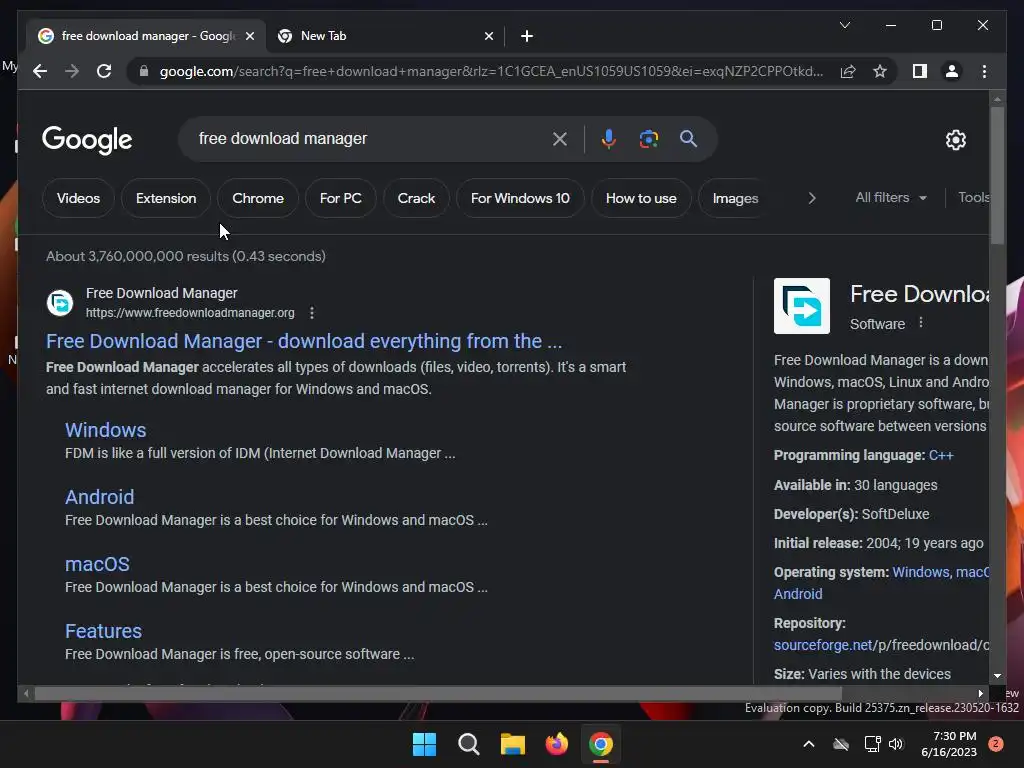Apply the Chrome filter chip
The height and width of the screenshot is (768, 1024).
[258, 198]
